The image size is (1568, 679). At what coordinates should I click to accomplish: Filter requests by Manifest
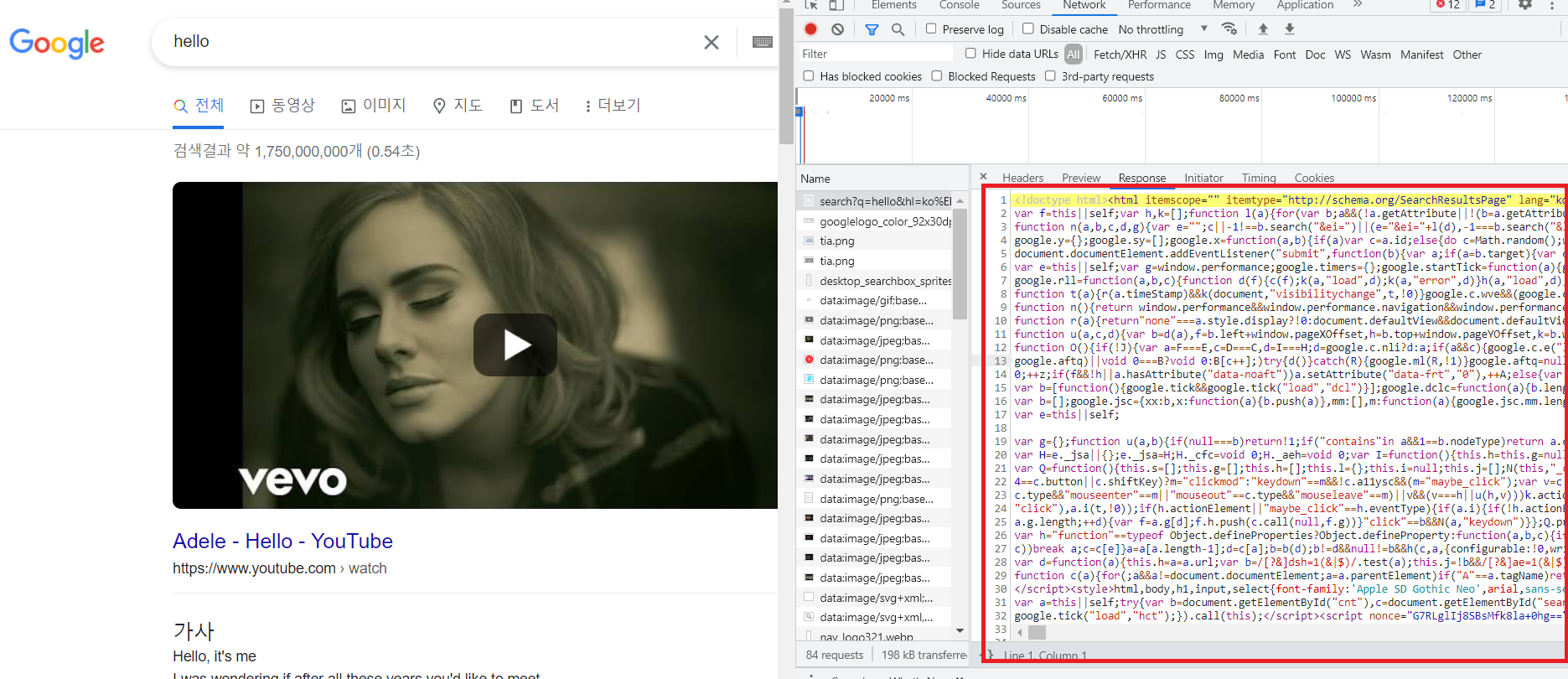[1421, 54]
